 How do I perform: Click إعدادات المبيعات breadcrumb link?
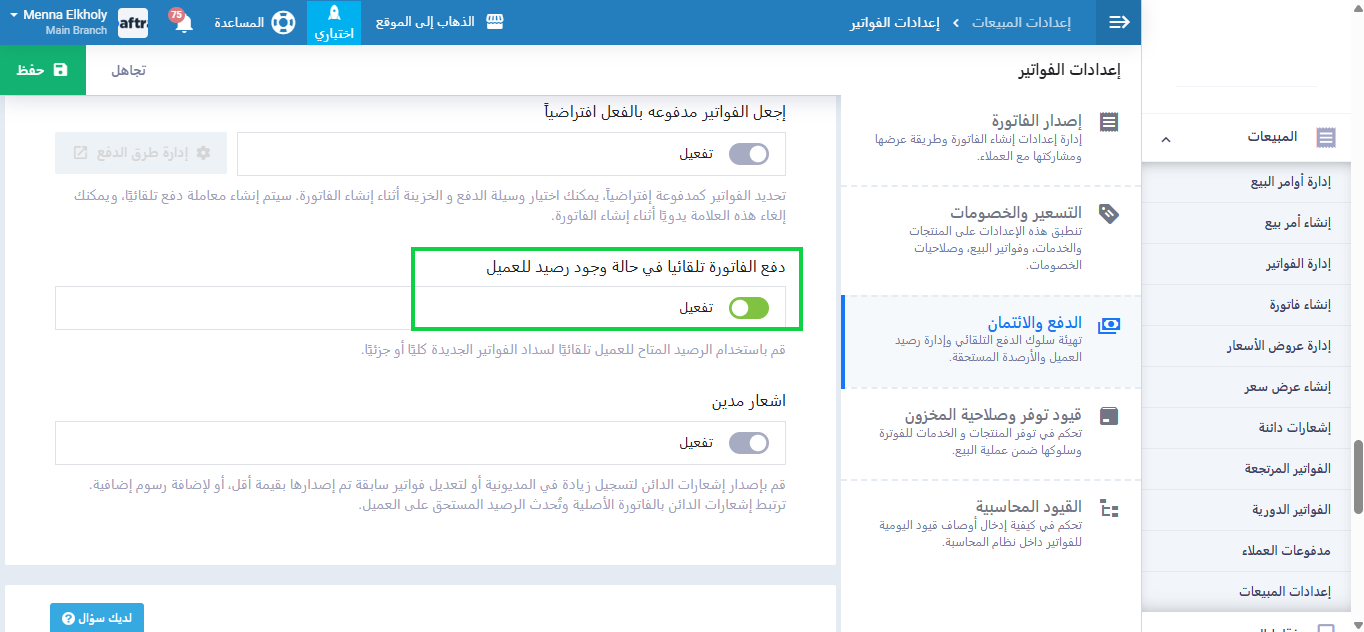click(1021, 22)
